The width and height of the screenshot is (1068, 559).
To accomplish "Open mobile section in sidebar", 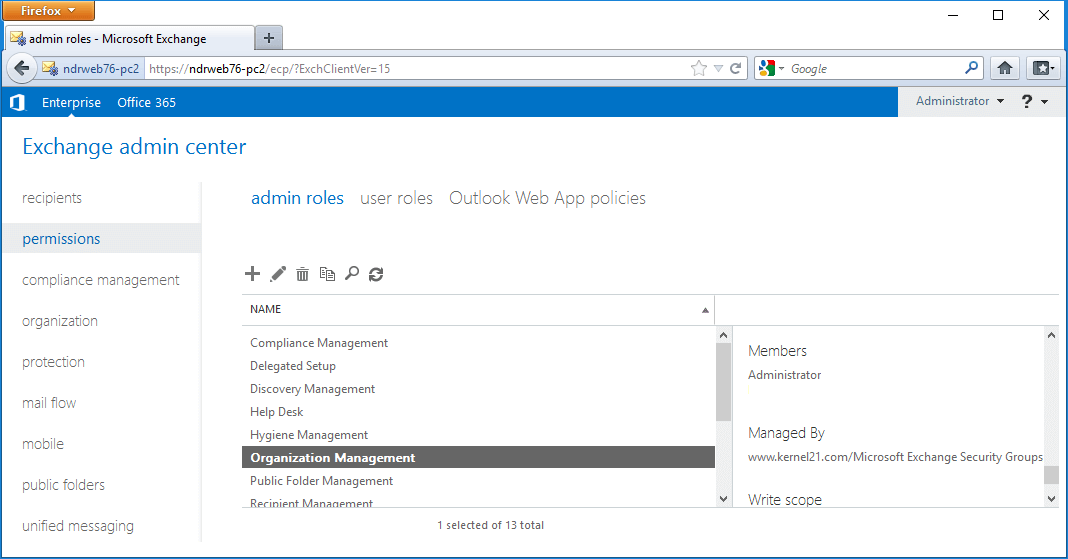I will tap(43, 443).
